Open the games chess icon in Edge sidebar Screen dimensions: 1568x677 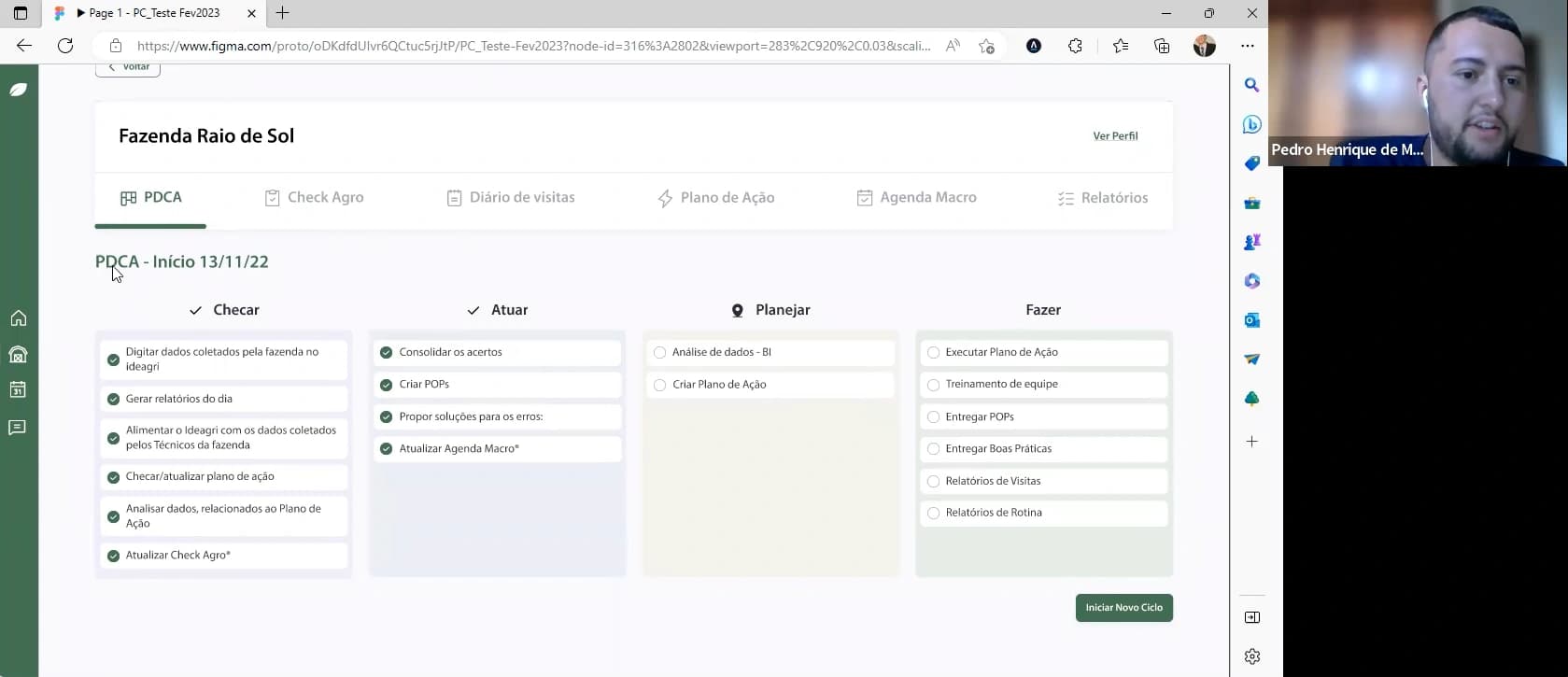click(1251, 242)
